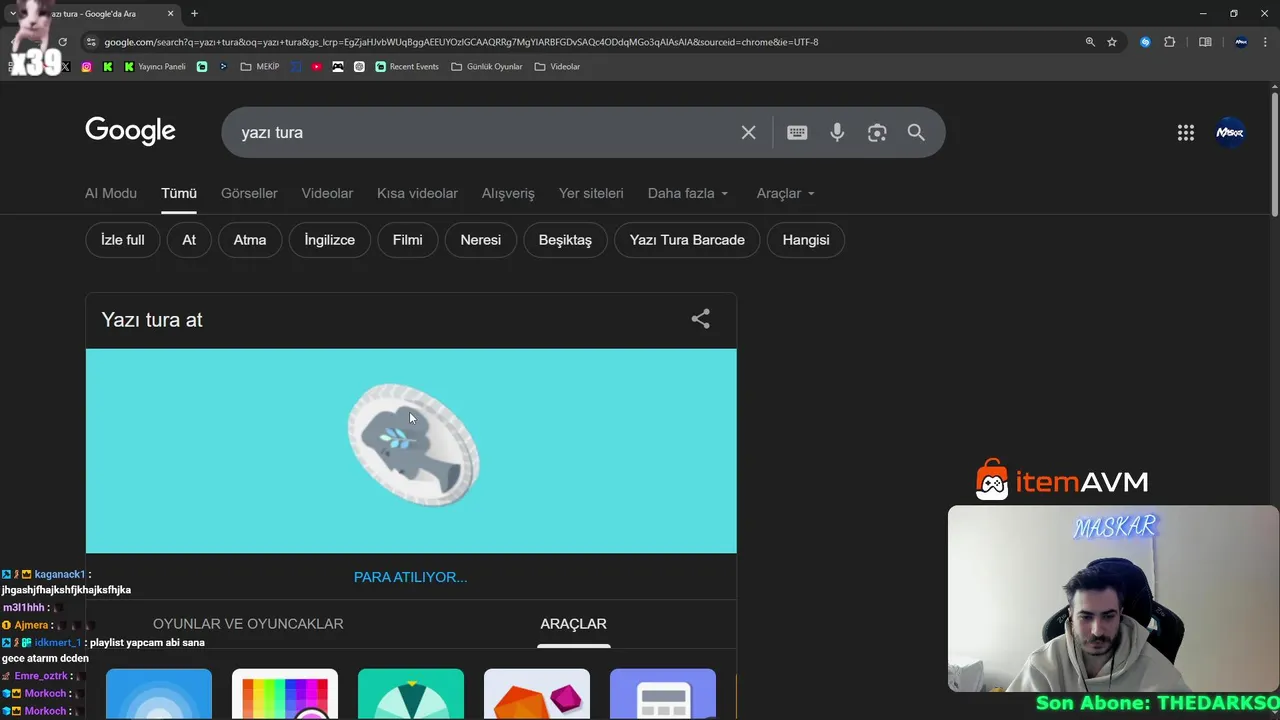Open reading mode side panel icon
The height and width of the screenshot is (720, 1280).
(1205, 42)
